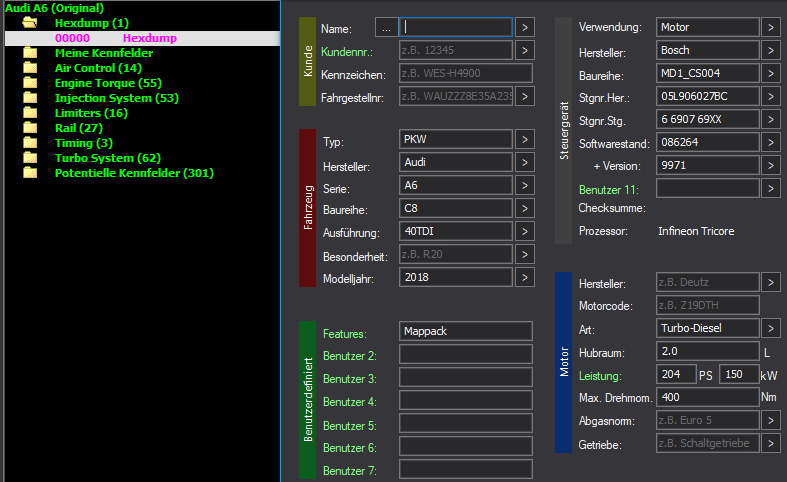Click the Potentielle Kennfelder (301) folder icon
Viewport: 787px width, 482px height.
[x=30, y=173]
